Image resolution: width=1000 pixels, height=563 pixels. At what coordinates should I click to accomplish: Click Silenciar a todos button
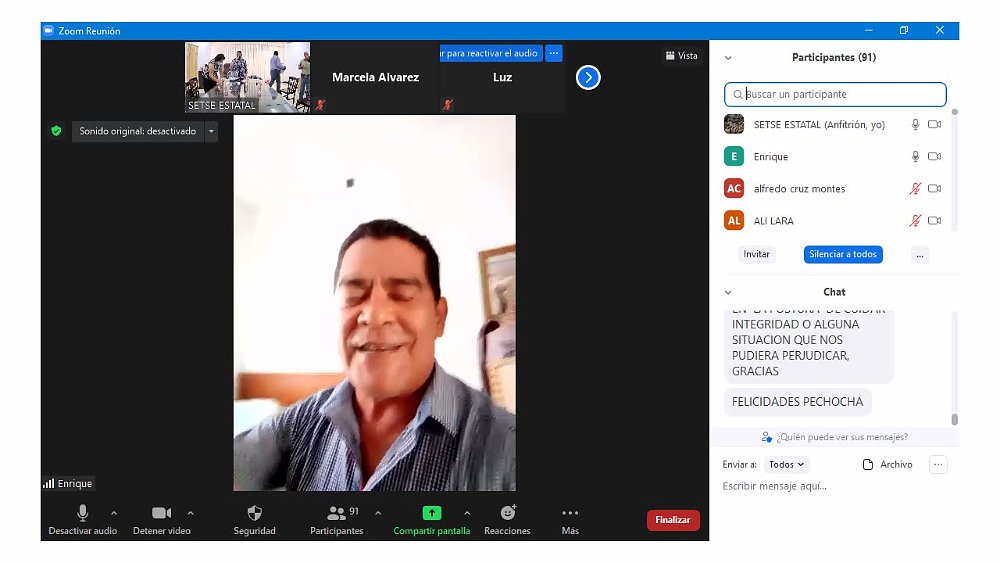(842, 255)
